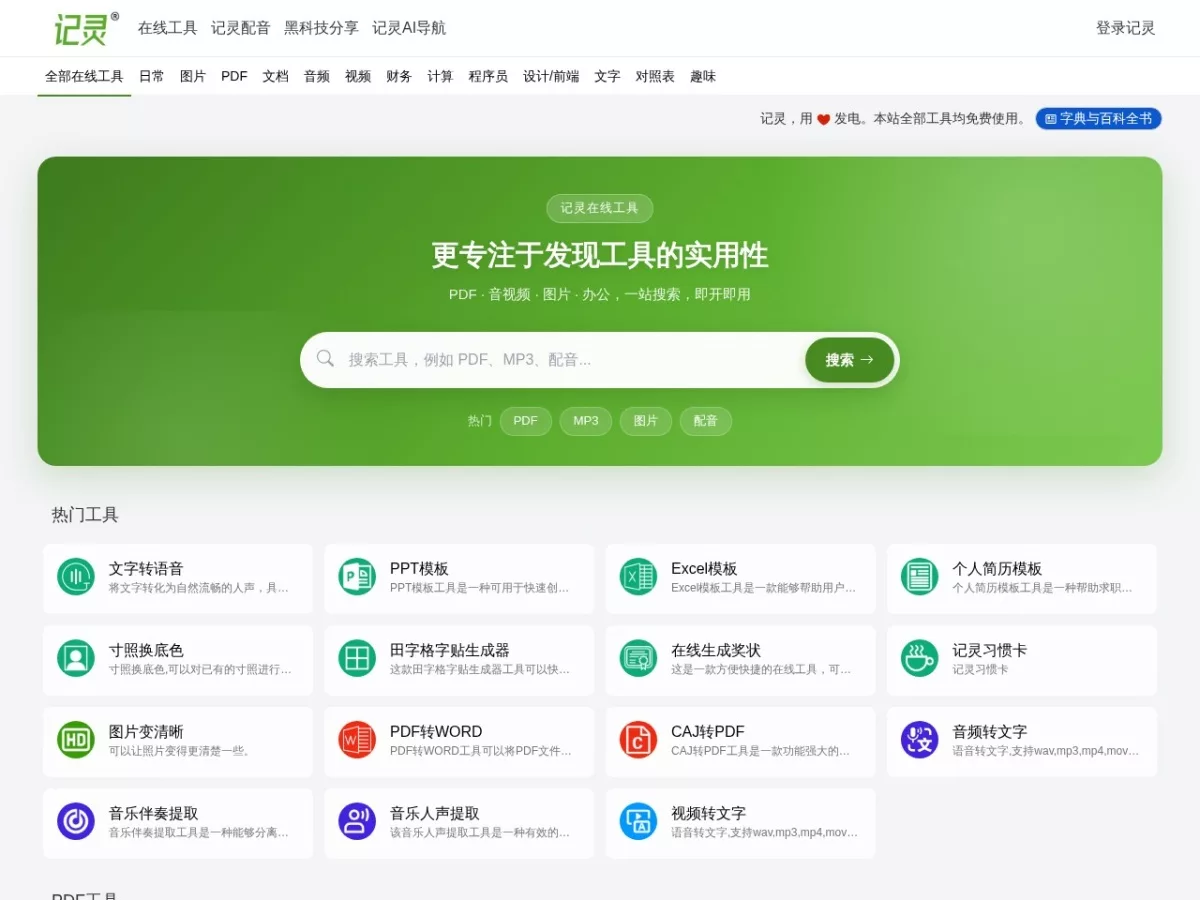
Task: Open the 个人简历模板 icon
Action: click(x=919, y=577)
